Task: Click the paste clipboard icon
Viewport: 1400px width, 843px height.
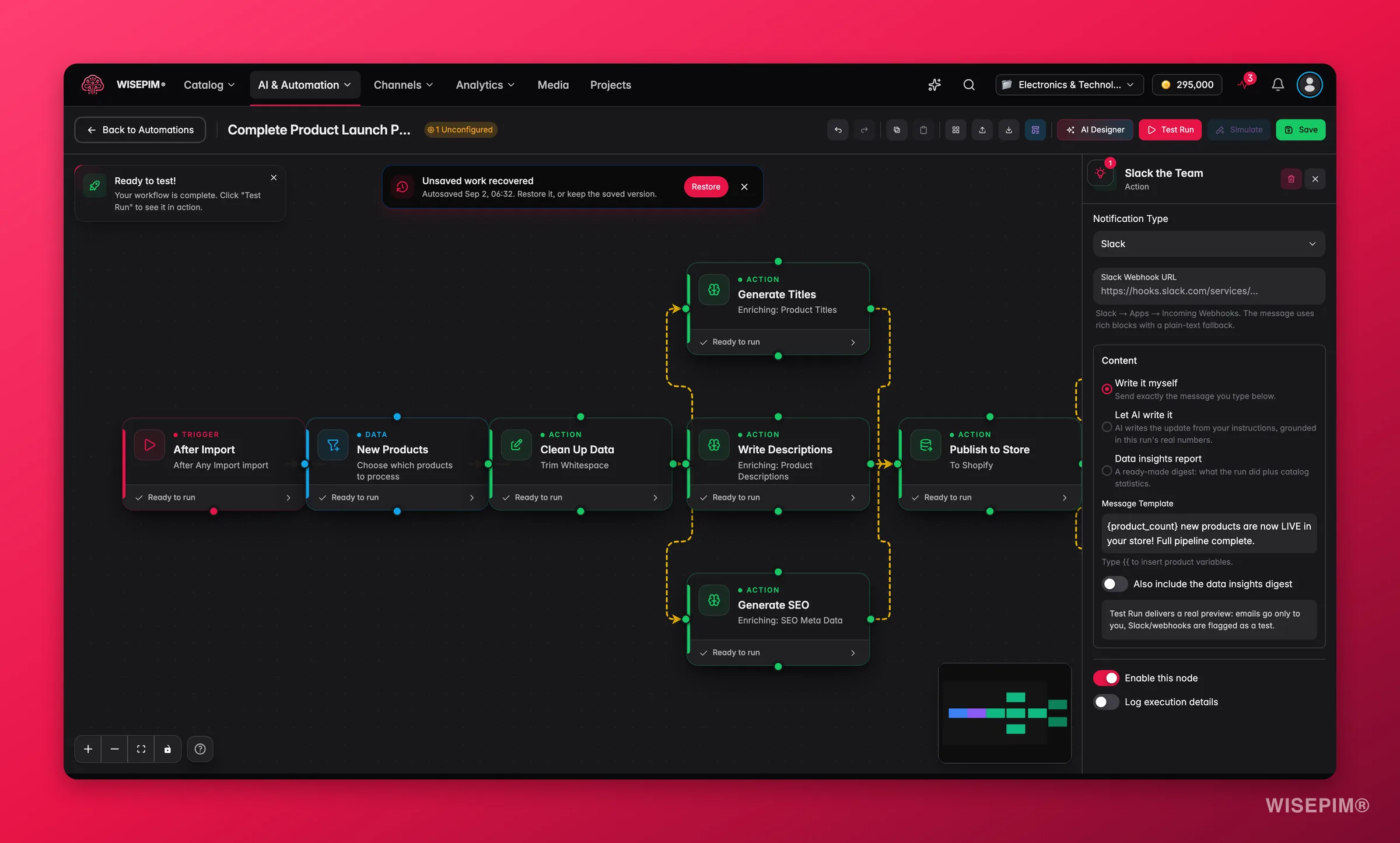Action: (x=923, y=130)
